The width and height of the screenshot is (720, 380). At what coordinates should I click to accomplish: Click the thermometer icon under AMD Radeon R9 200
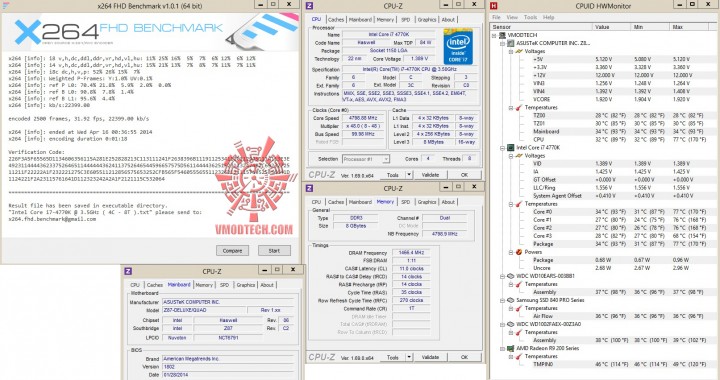point(519,357)
